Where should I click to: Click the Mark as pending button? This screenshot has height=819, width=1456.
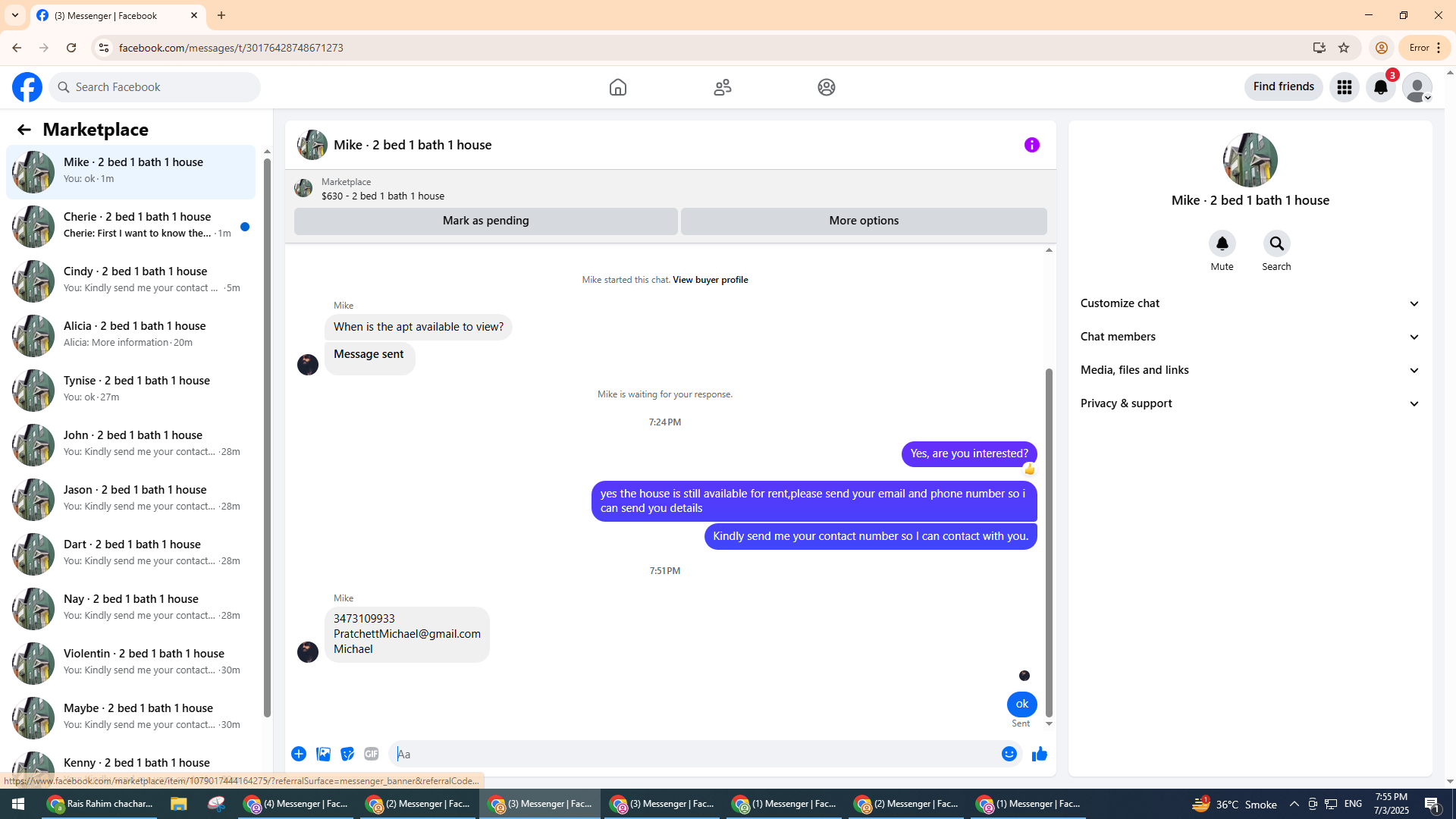485,221
